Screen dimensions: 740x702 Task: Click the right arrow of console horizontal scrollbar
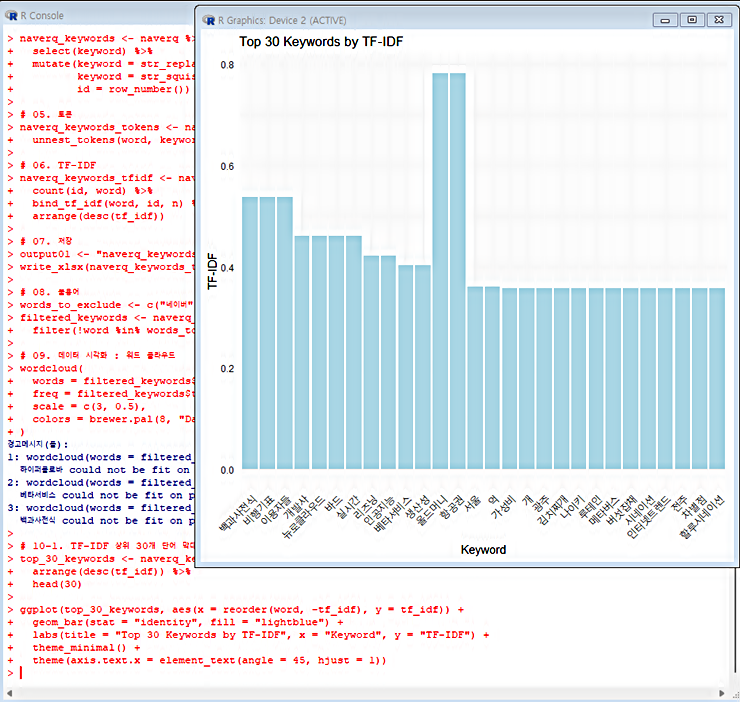point(721,693)
